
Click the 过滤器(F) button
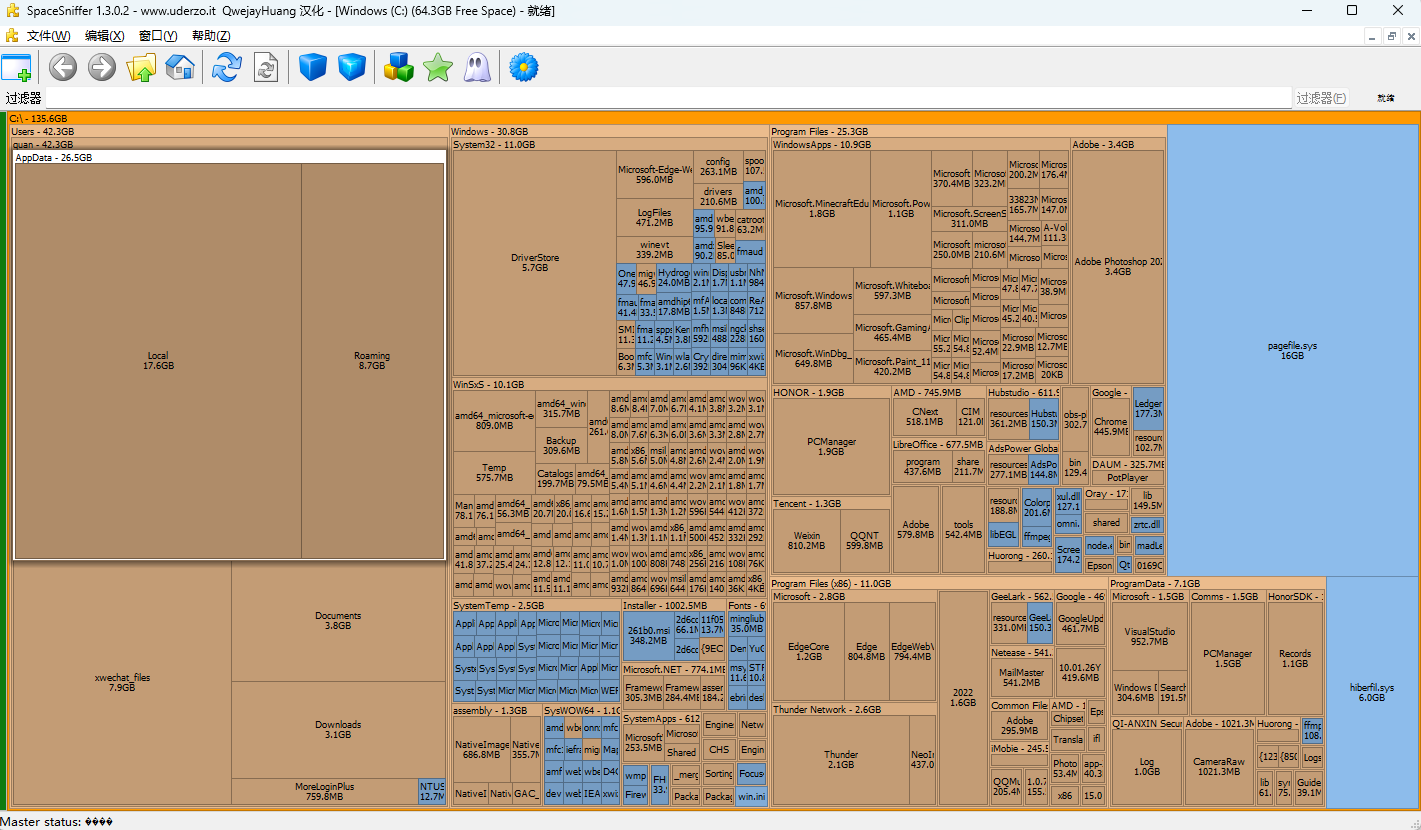pyautogui.click(x=1321, y=98)
